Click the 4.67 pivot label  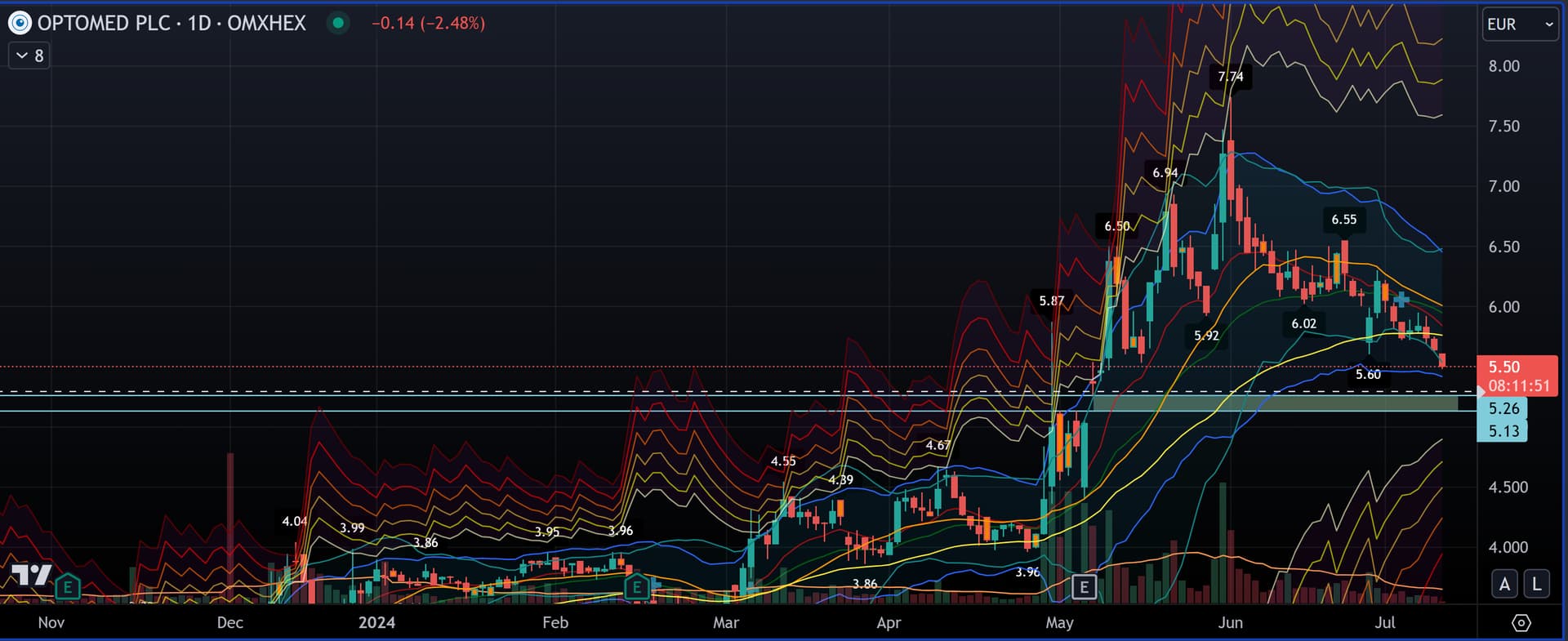(938, 445)
